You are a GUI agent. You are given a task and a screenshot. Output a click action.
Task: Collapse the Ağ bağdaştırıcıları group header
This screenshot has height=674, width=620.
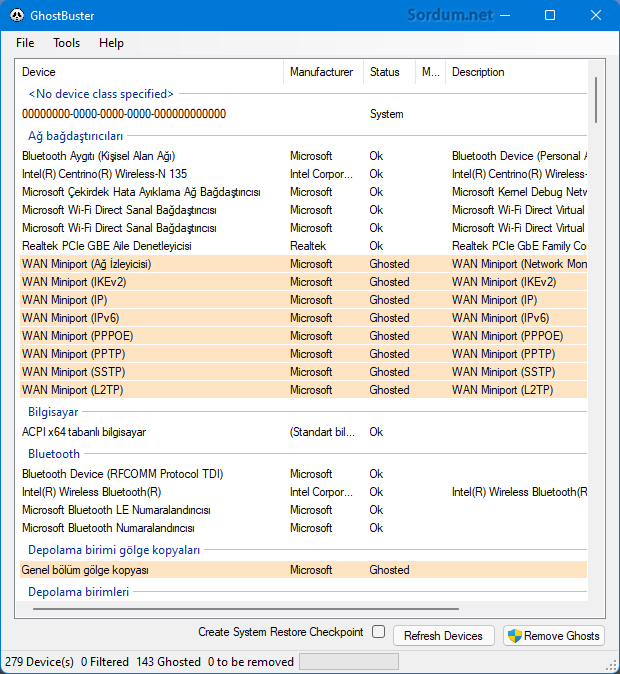click(x=76, y=136)
